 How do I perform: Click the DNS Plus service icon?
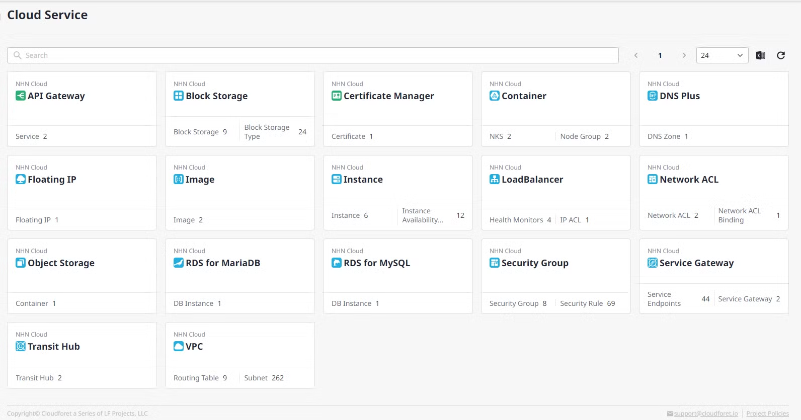click(652, 96)
